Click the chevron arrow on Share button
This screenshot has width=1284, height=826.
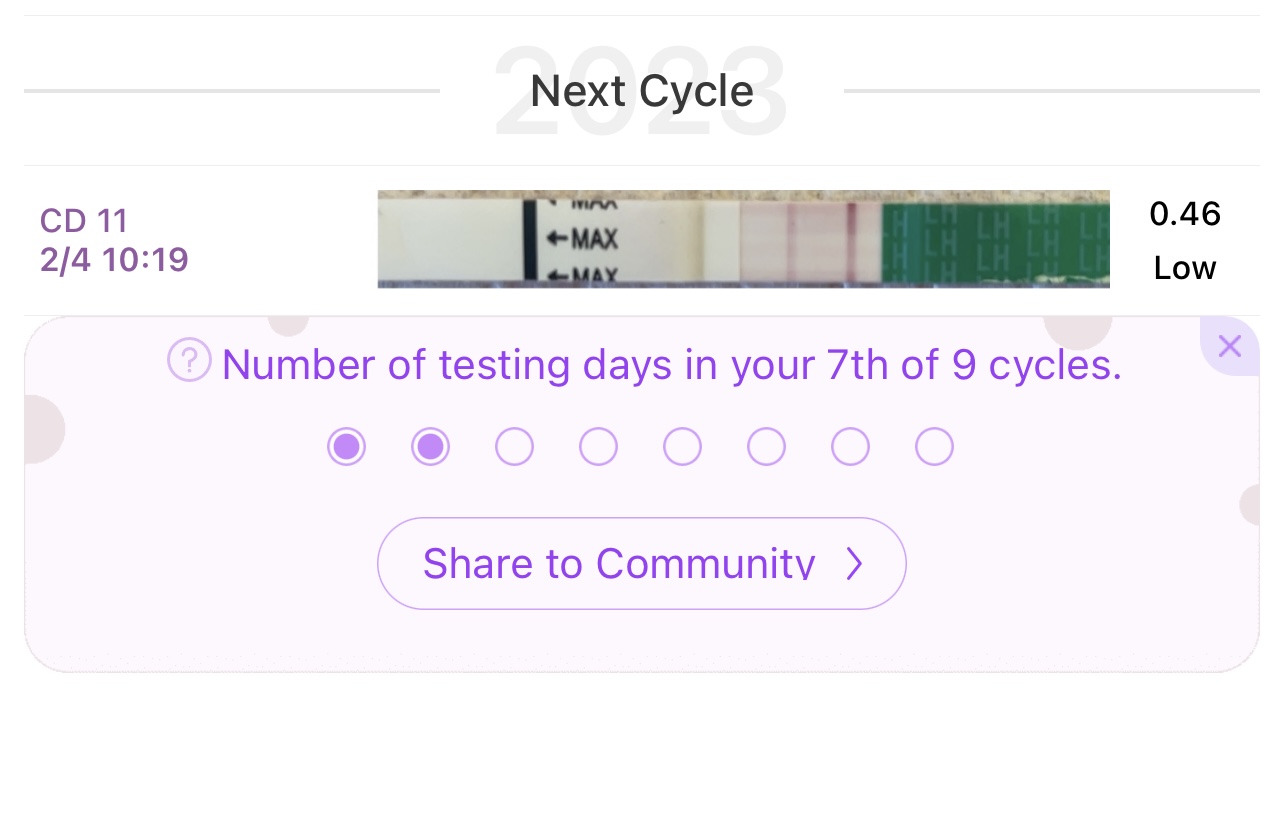pos(853,564)
